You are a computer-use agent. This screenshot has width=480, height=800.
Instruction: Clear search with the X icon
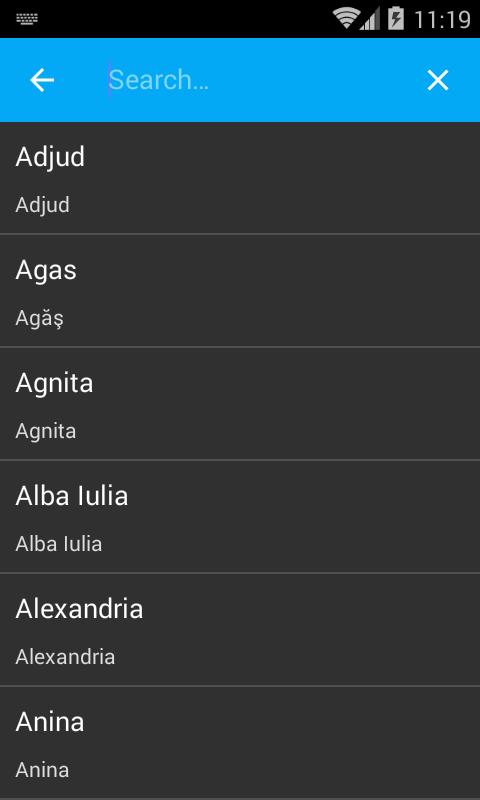[x=438, y=80]
